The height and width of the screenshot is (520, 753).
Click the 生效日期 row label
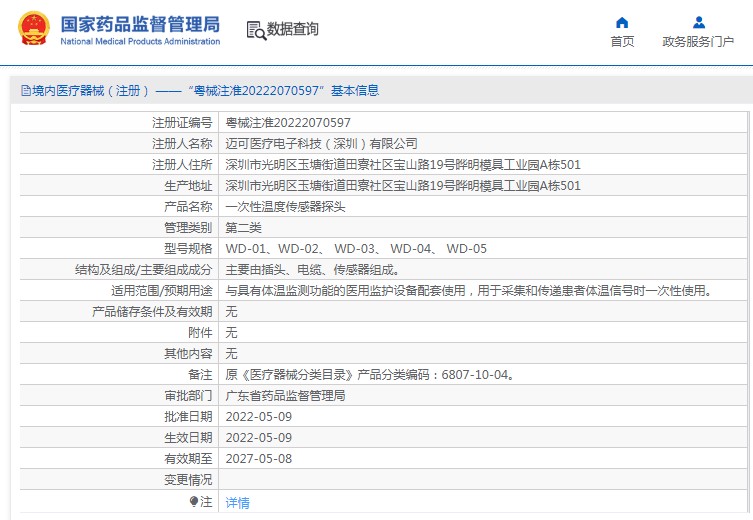tap(188, 438)
